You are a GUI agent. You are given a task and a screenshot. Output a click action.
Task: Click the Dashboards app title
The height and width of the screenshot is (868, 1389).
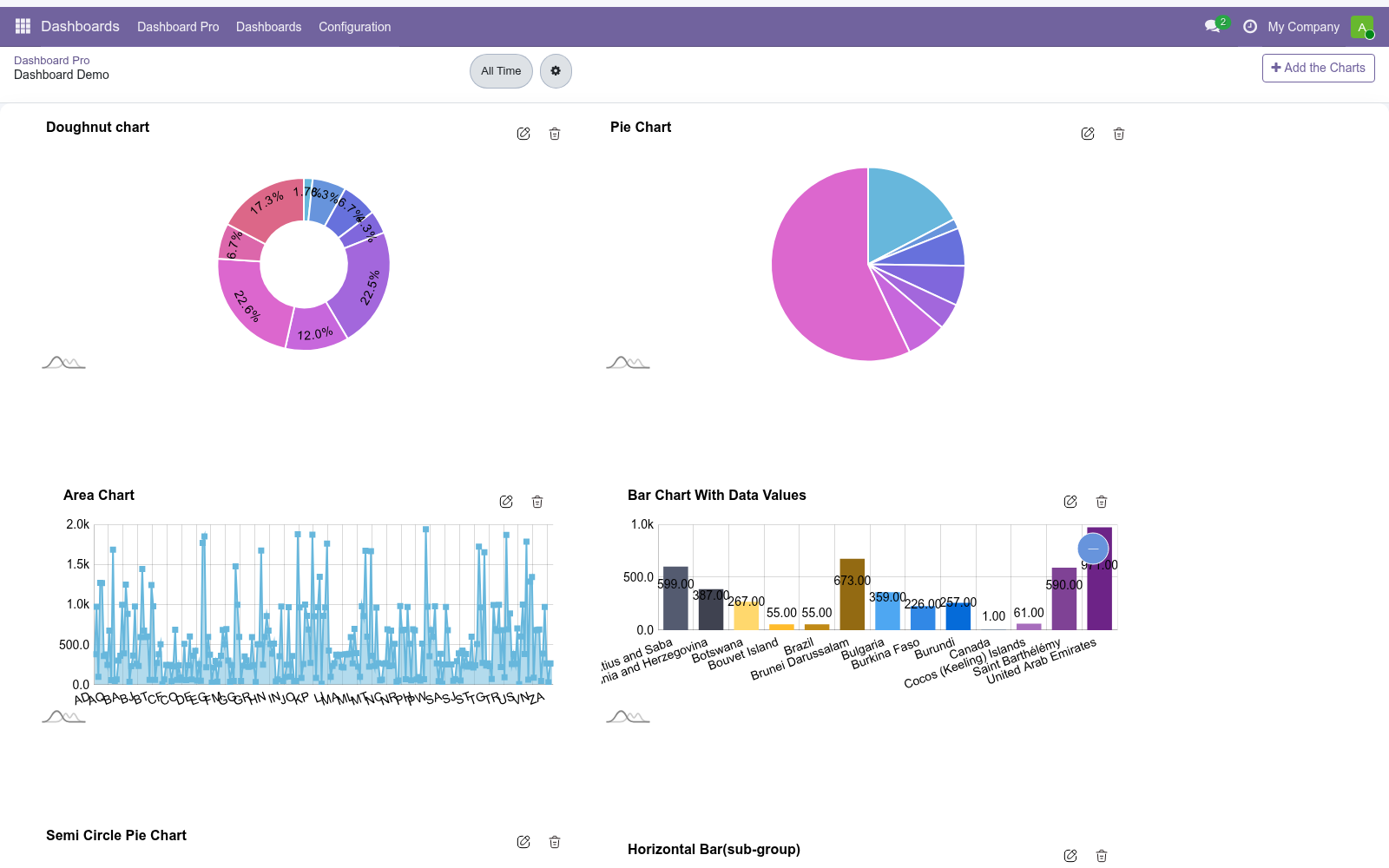point(80,27)
